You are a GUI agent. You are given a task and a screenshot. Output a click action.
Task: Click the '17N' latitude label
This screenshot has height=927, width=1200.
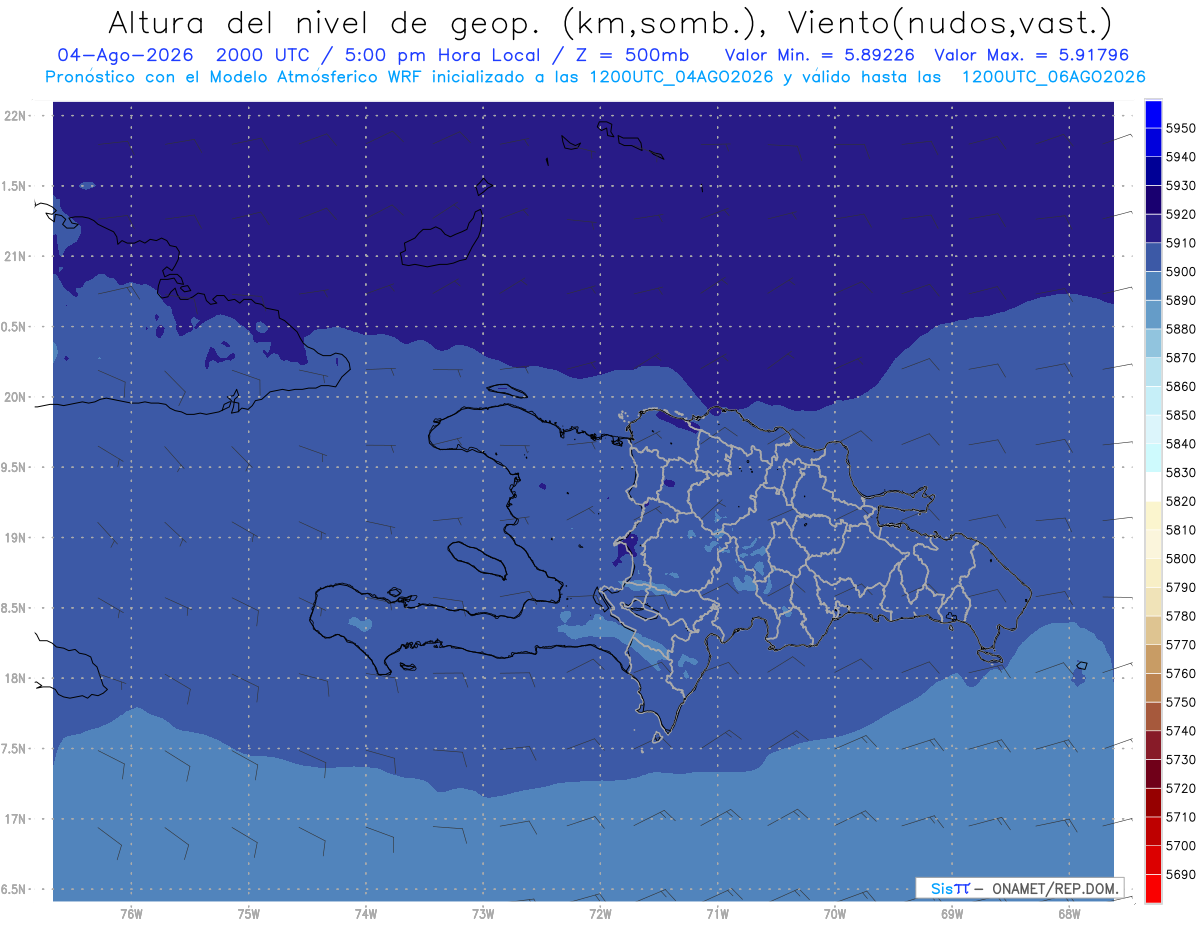click(x=14, y=819)
